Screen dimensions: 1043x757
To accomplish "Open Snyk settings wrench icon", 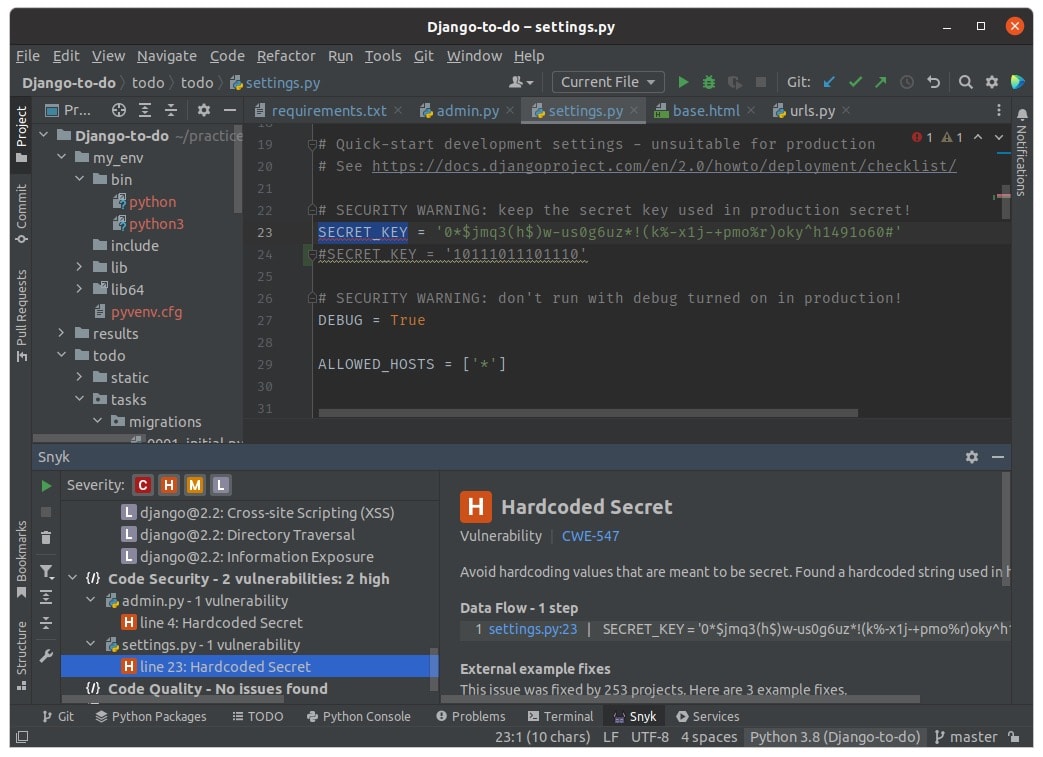I will [x=46, y=656].
